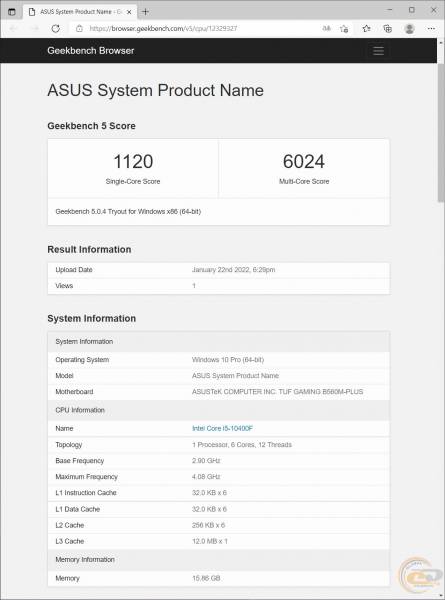This screenshot has width=445, height=600.
Task: Open a new browser tab
Action: 145,12
